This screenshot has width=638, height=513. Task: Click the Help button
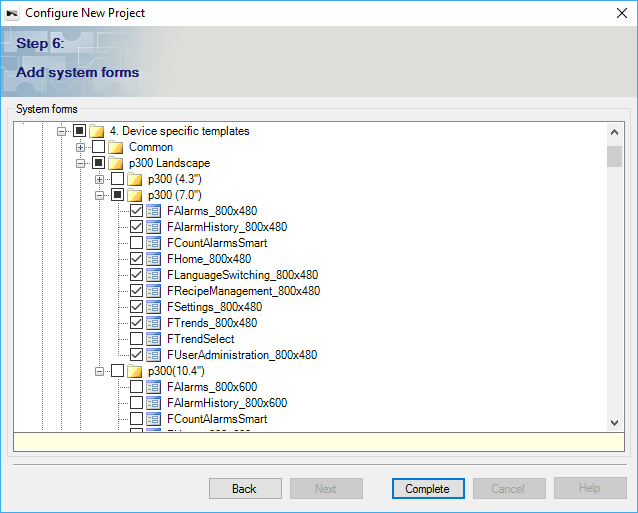(590, 488)
